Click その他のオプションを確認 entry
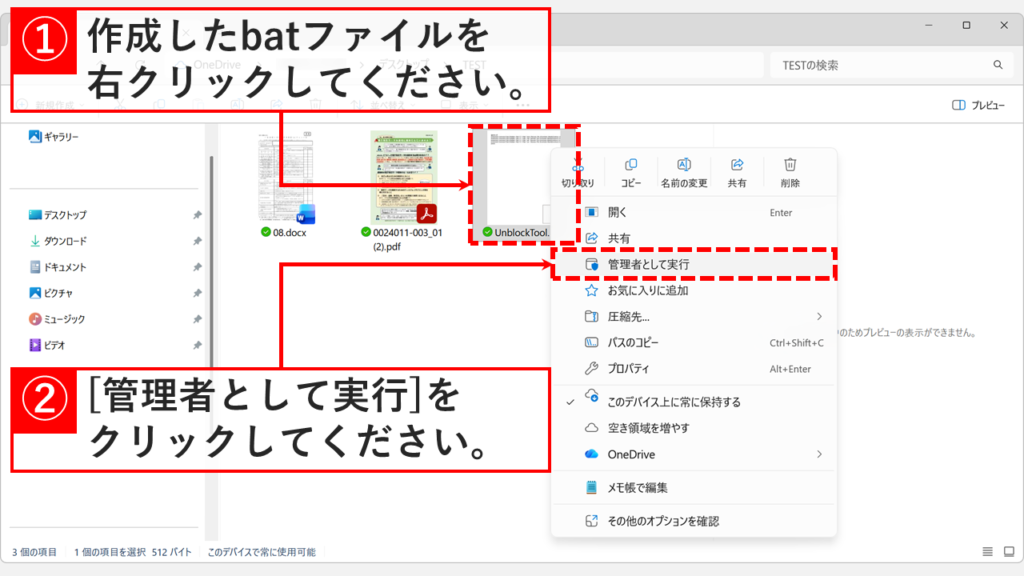1024x576 pixels. pyautogui.click(x=663, y=521)
